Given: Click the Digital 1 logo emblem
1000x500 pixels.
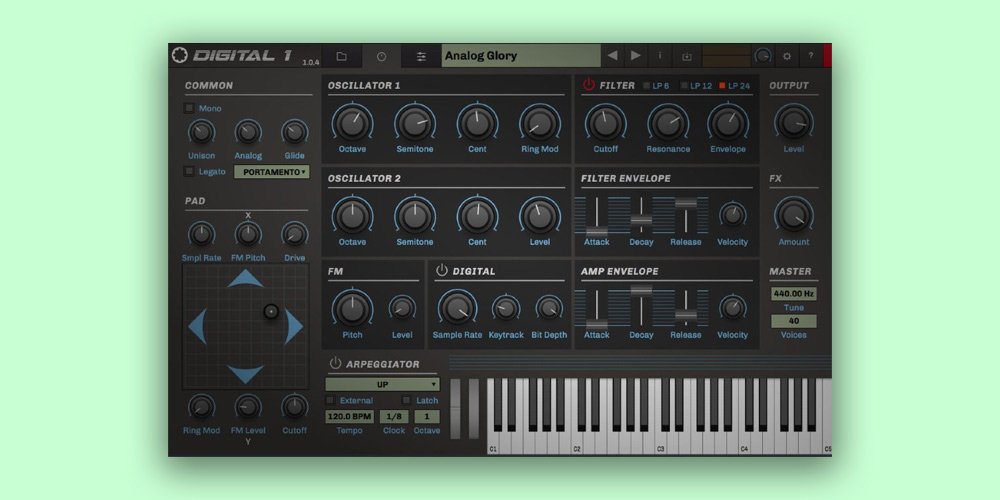Looking at the screenshot, I should [180, 55].
